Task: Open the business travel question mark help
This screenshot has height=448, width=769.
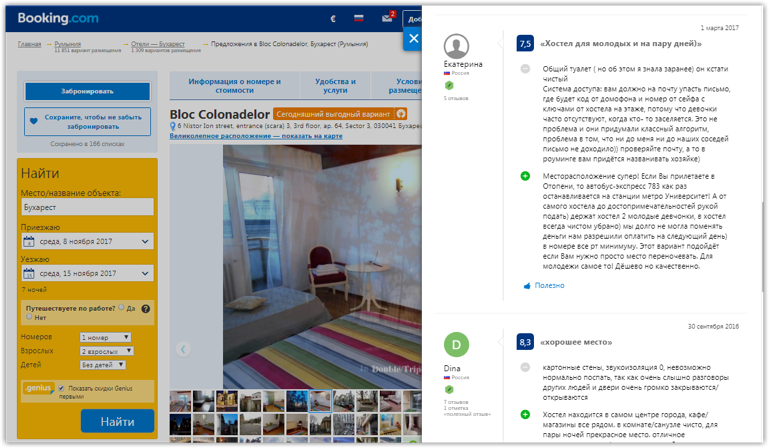Action: [146, 309]
